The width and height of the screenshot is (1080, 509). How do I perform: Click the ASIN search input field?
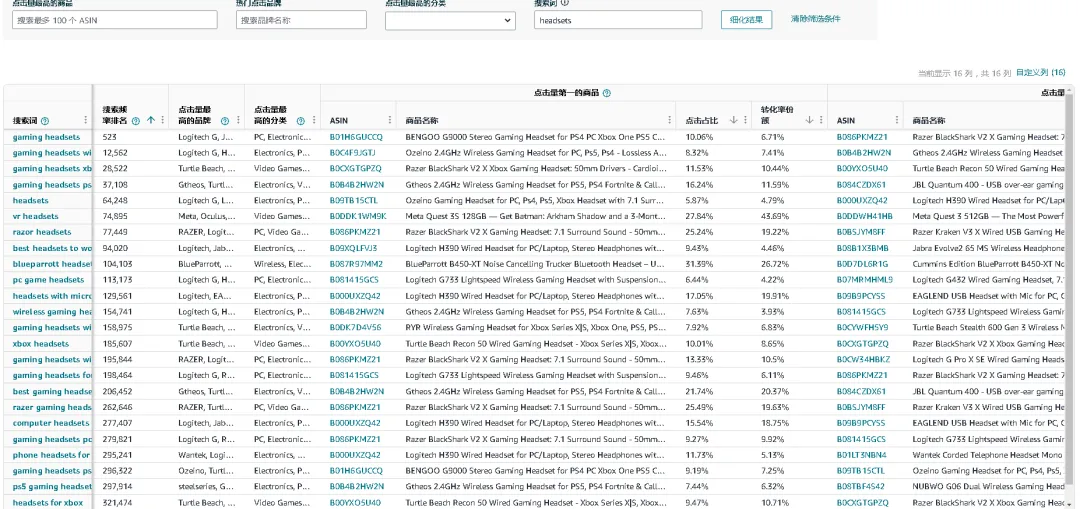coord(115,20)
